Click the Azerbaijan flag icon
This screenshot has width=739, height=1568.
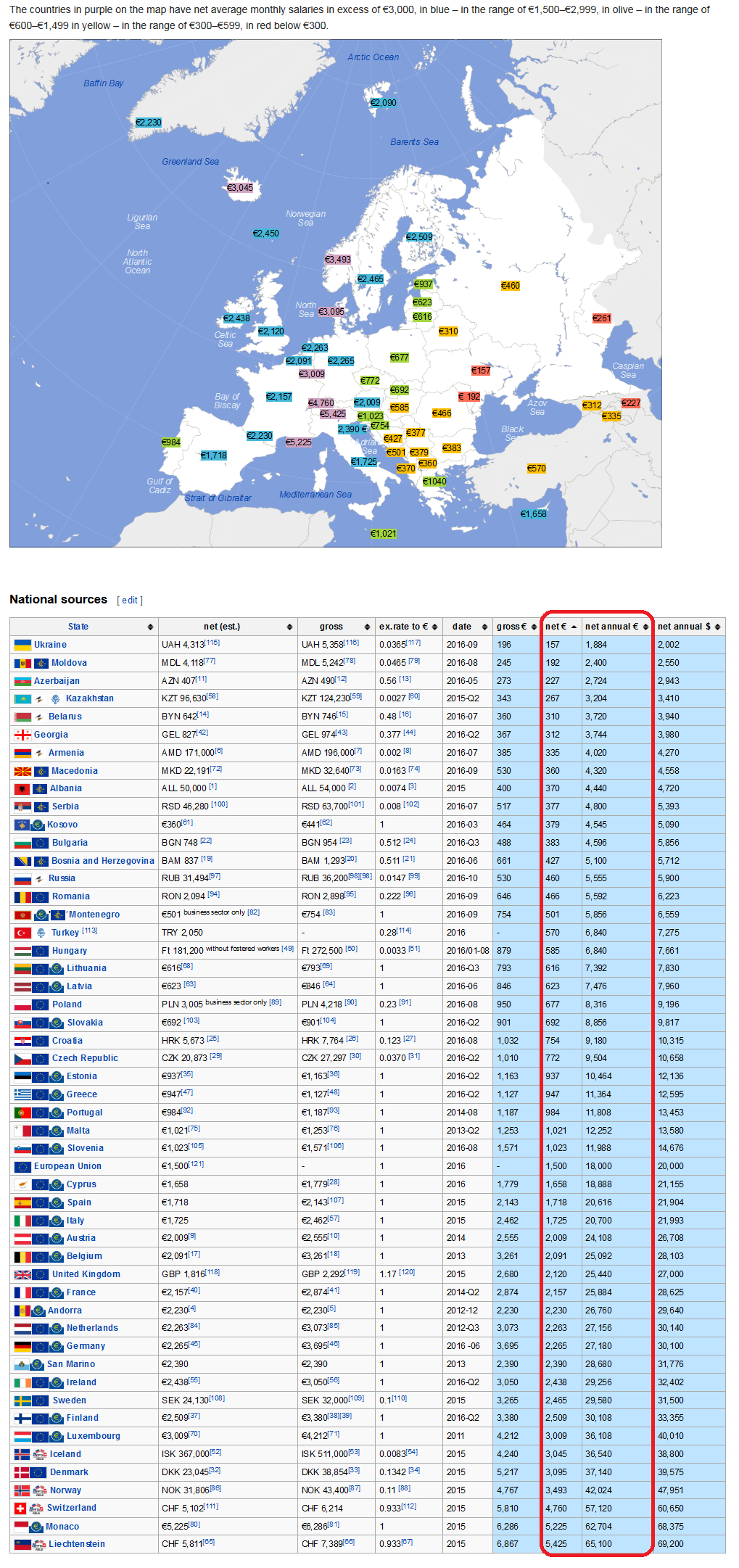[22, 681]
